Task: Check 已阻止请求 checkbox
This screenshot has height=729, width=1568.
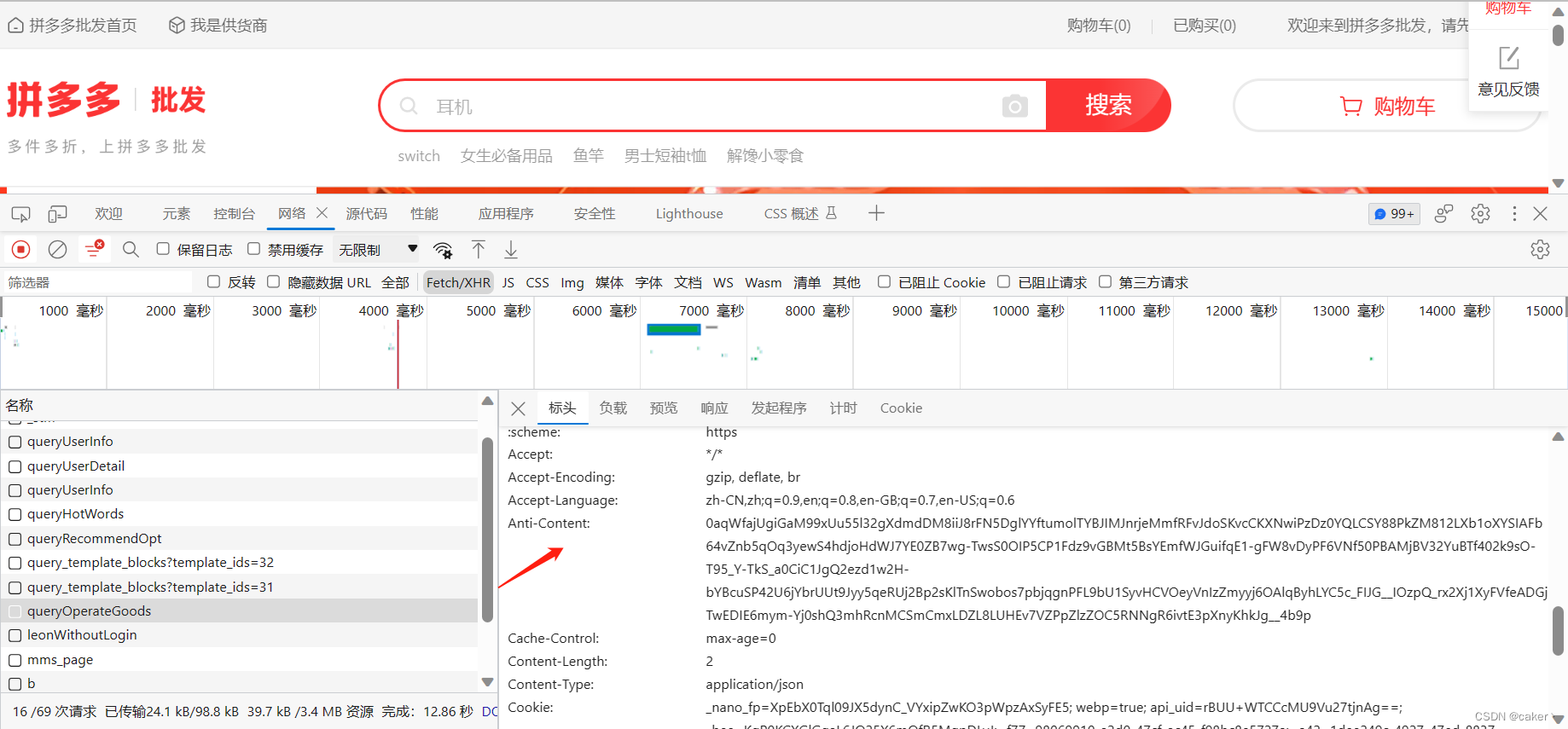Action: click(x=1003, y=281)
